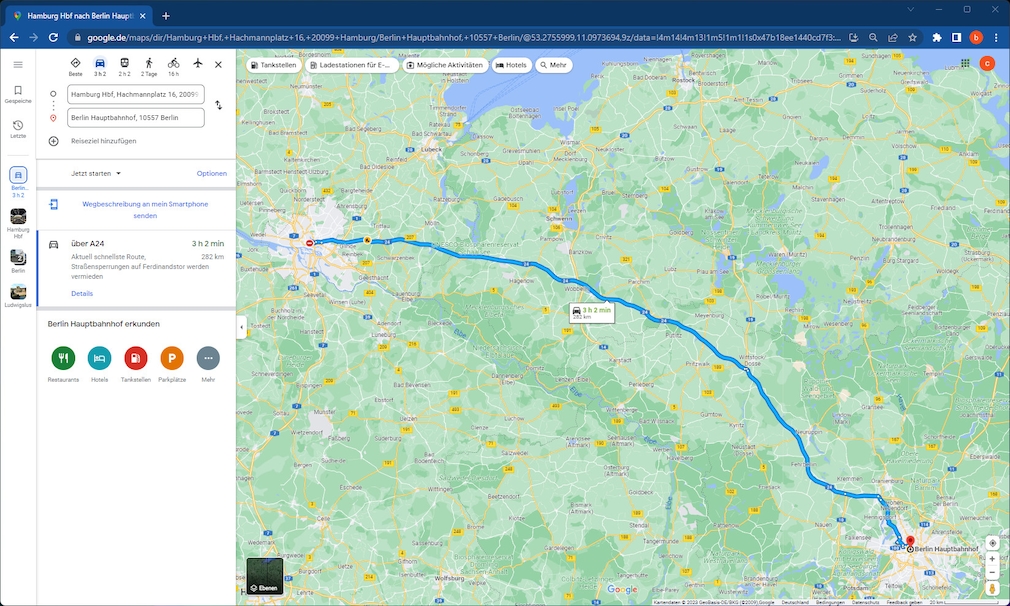Click the route 'Details' link
This screenshot has width=1010, height=606.
click(82, 293)
